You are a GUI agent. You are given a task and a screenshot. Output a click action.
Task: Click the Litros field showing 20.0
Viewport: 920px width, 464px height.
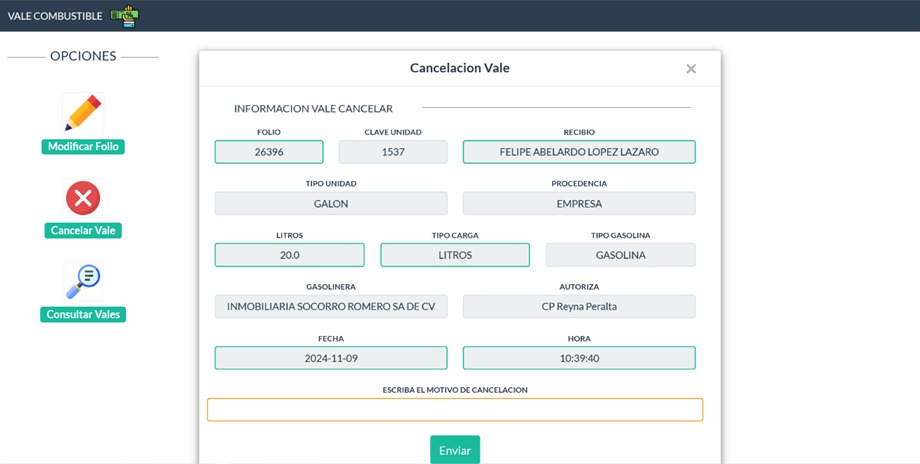(x=289, y=255)
